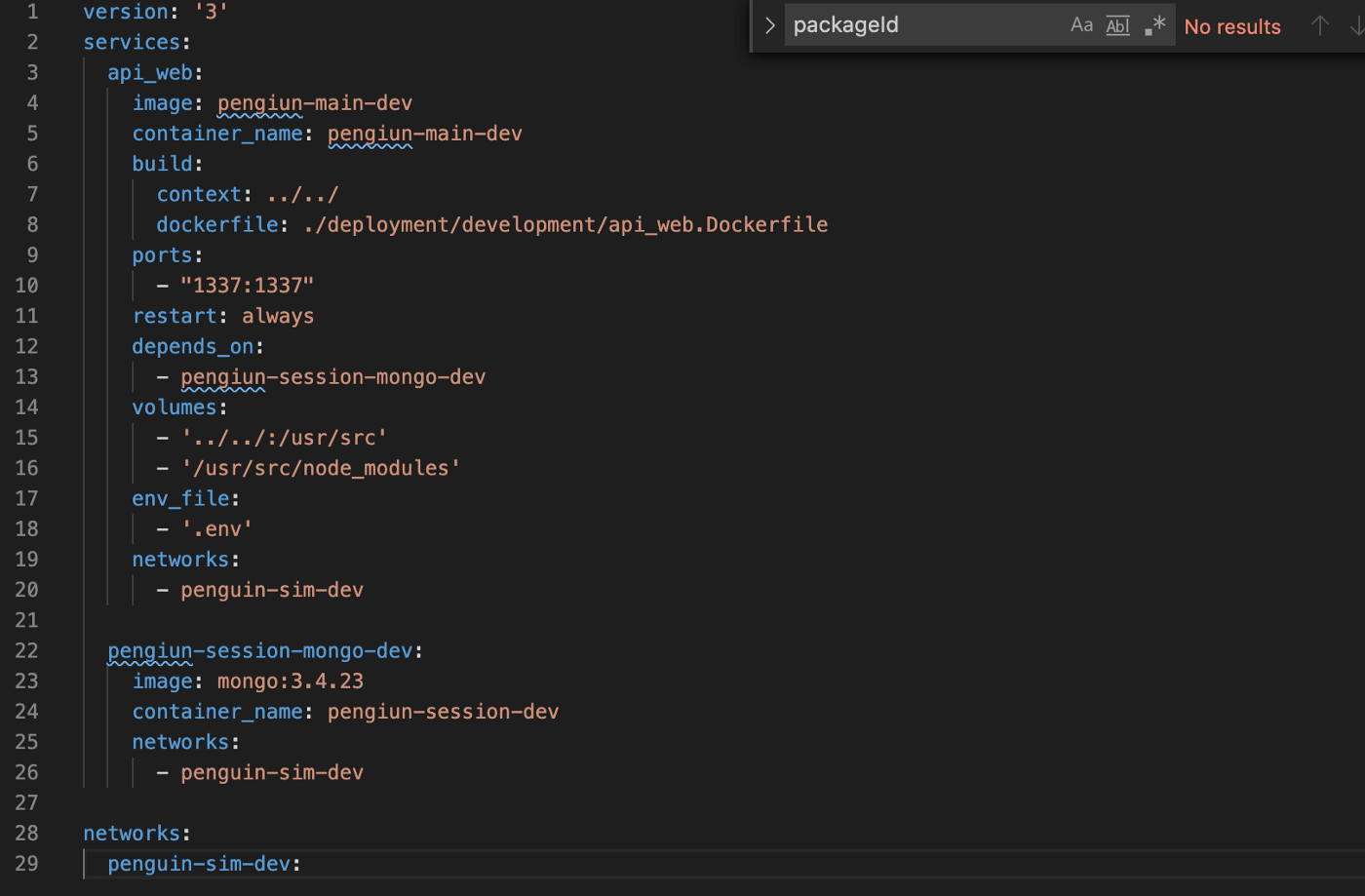This screenshot has height=896, width=1365.
Task: Toggle Match Whole Word option
Action: 1117,25
